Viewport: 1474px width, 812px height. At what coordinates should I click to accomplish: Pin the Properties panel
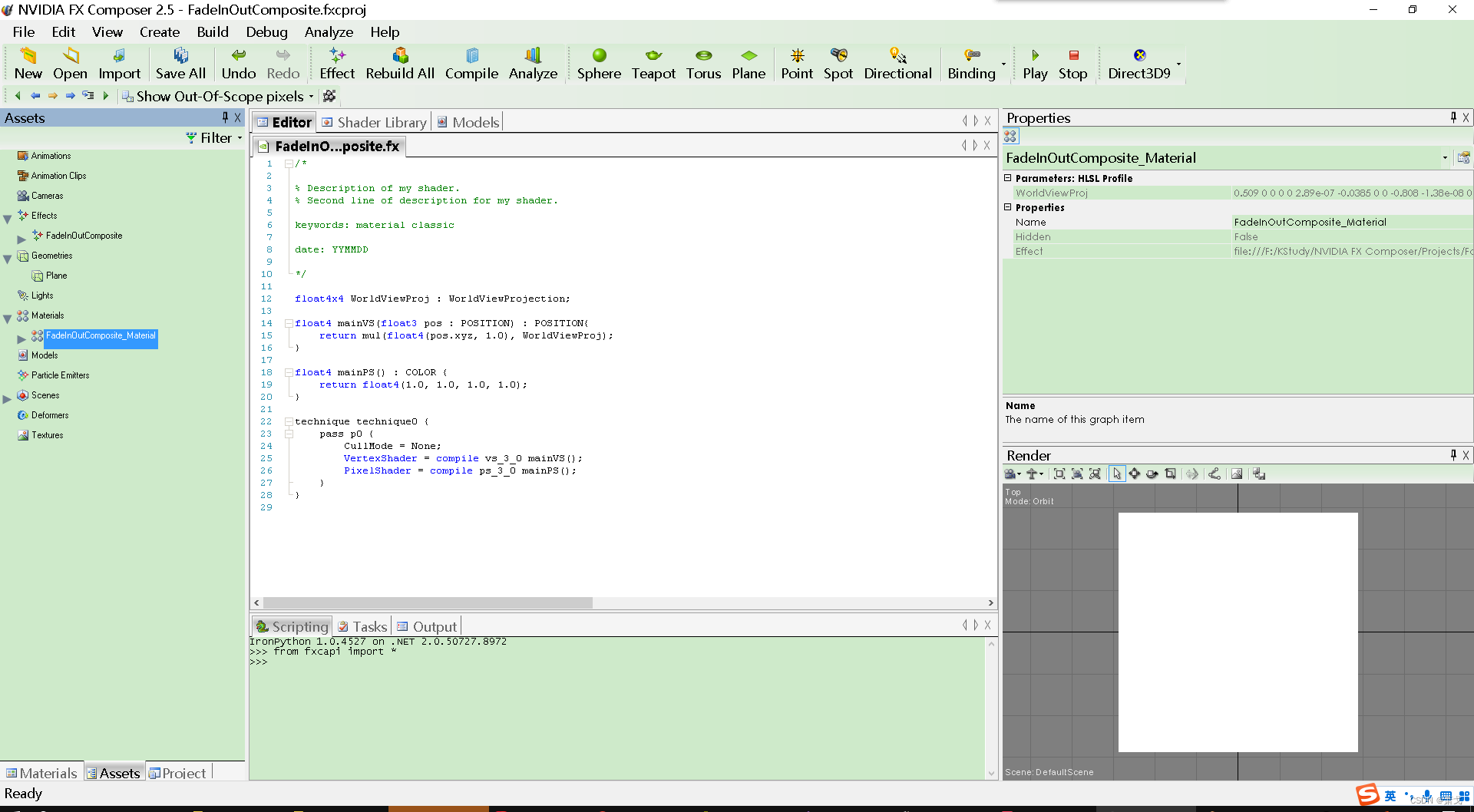(1453, 117)
